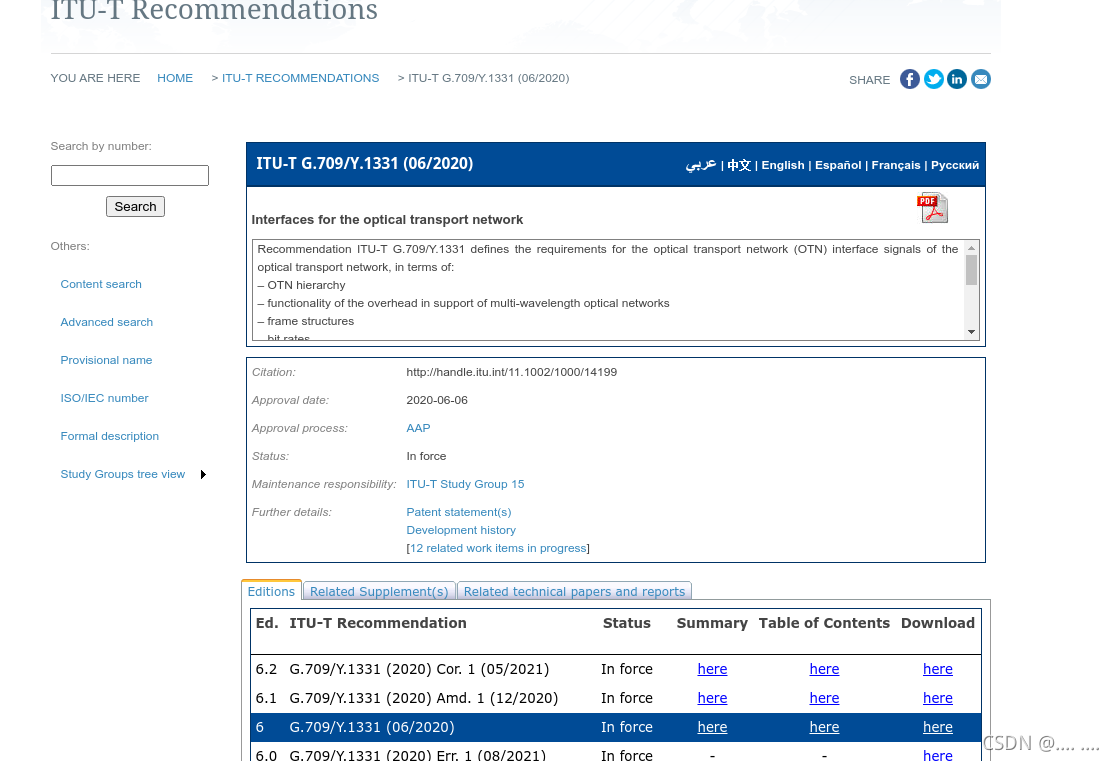Open Provisional name link

click(x=107, y=360)
